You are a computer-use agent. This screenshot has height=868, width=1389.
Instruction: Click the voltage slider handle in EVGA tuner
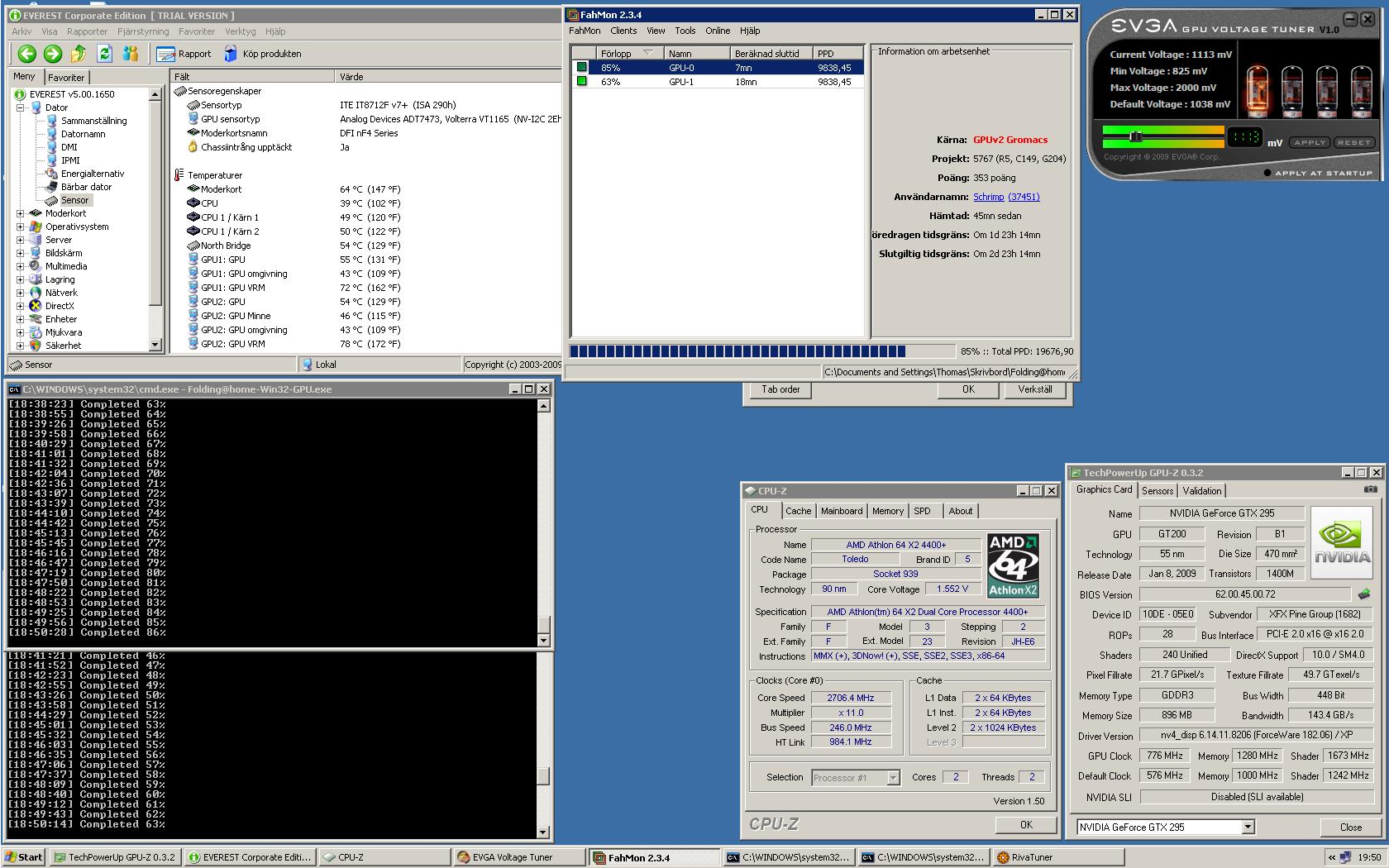click(x=1136, y=136)
